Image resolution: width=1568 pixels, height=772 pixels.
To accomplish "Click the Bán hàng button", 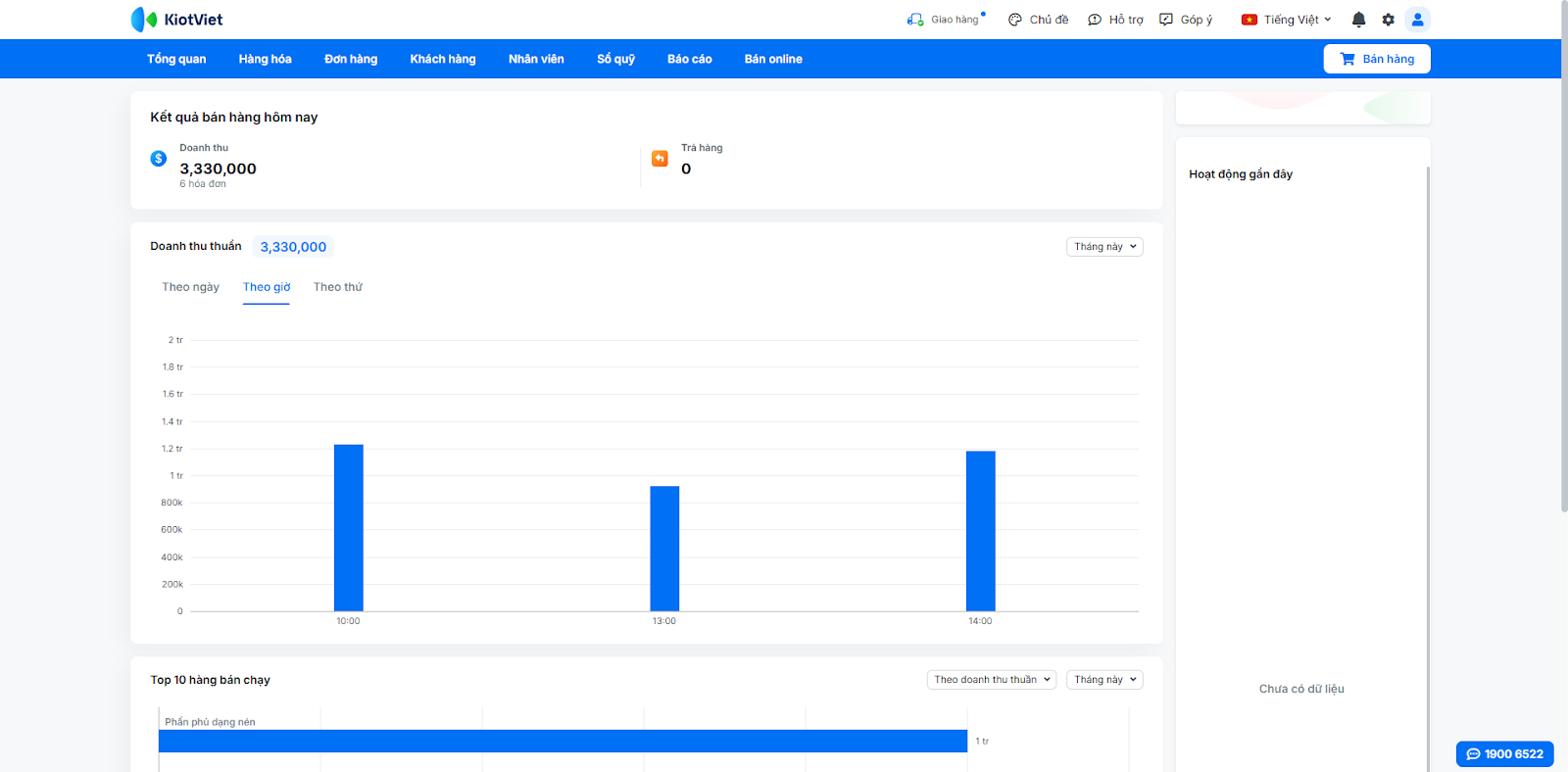I will coord(1377,59).
